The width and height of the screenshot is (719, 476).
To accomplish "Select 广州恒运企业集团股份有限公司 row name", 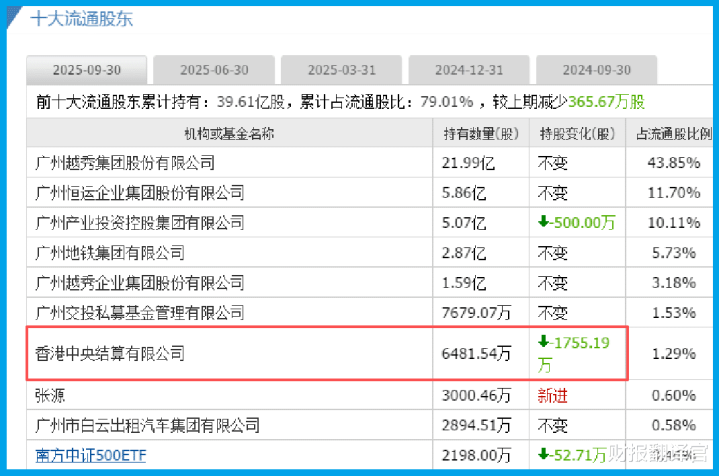I will click(140, 193).
